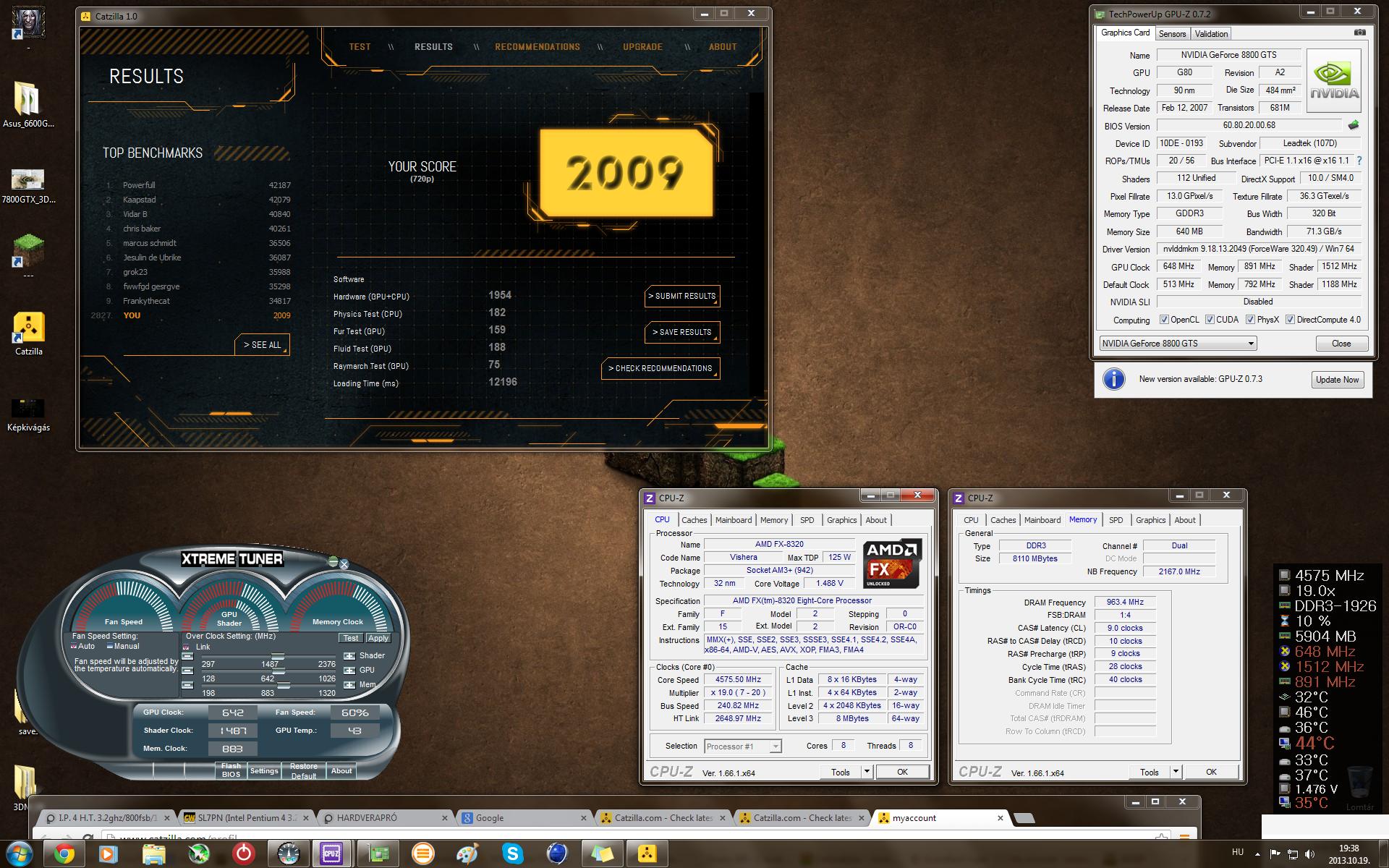Toggle the OpenCL checkbox in GPU-Z

point(1164,320)
